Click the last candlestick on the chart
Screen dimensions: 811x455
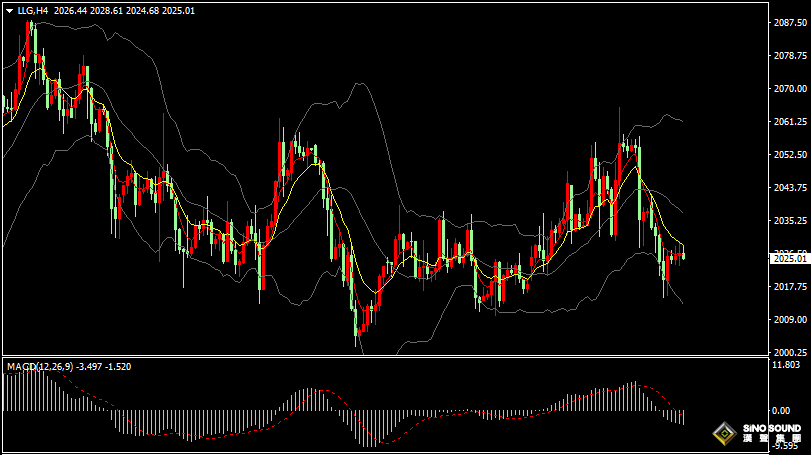tap(683, 256)
